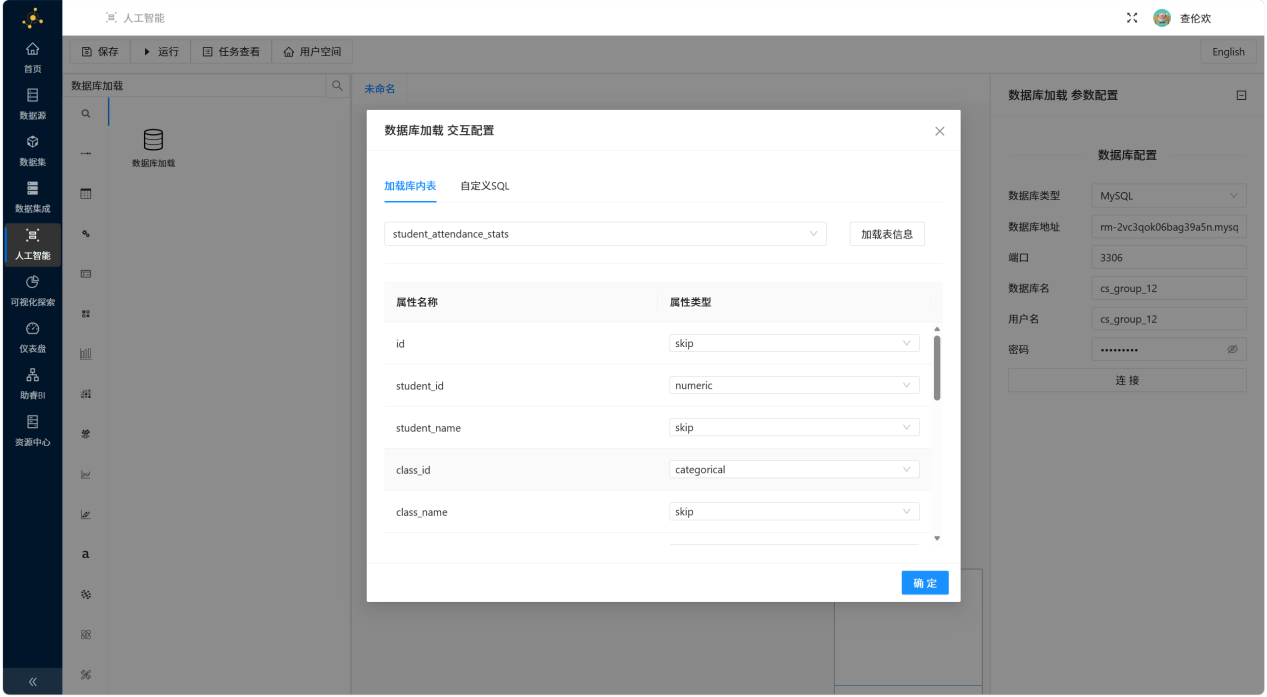
Task: Click the application logo at top-left
Action: tap(32, 18)
